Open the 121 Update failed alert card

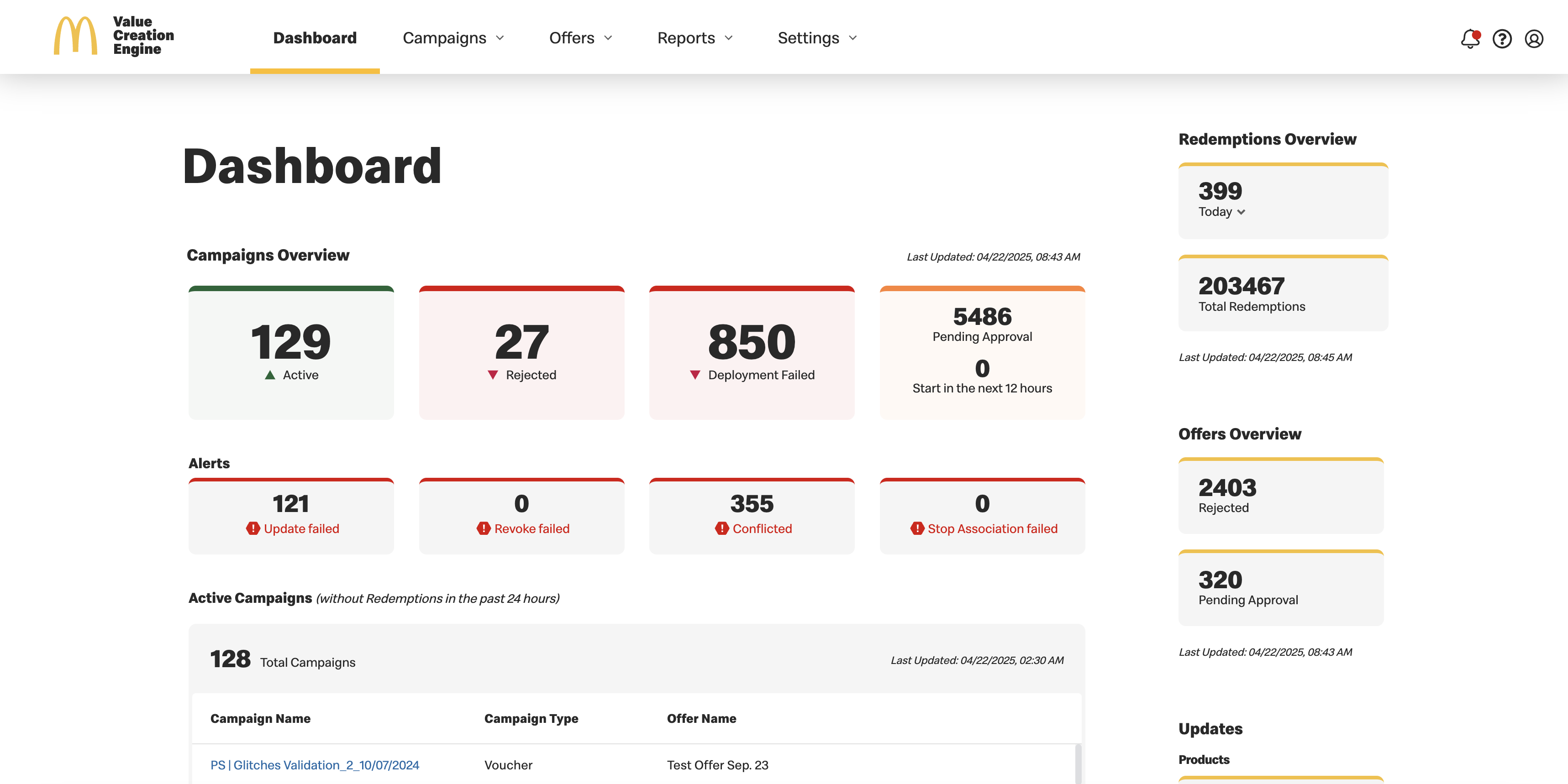click(291, 516)
